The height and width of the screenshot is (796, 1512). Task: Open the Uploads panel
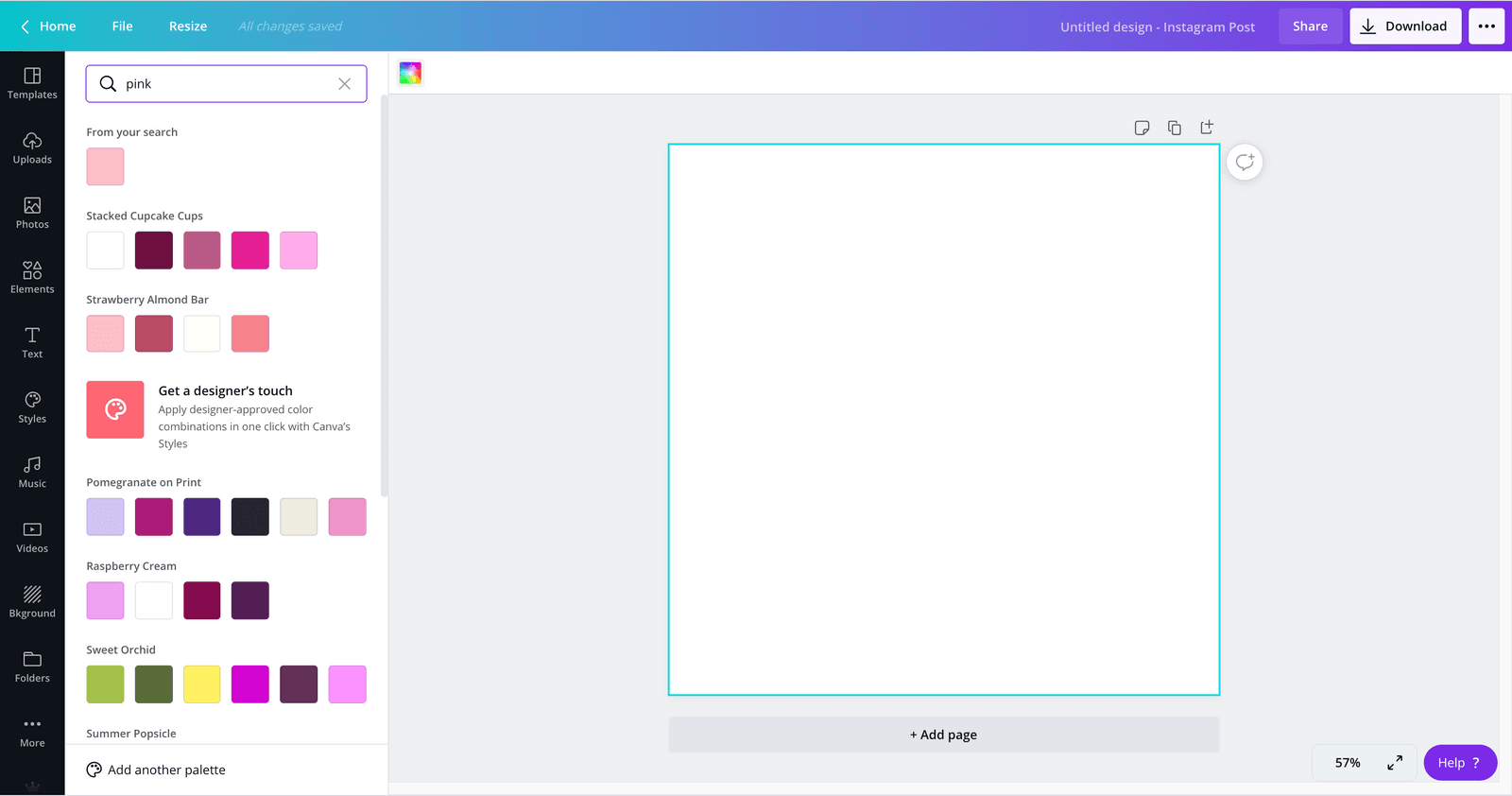point(32,148)
